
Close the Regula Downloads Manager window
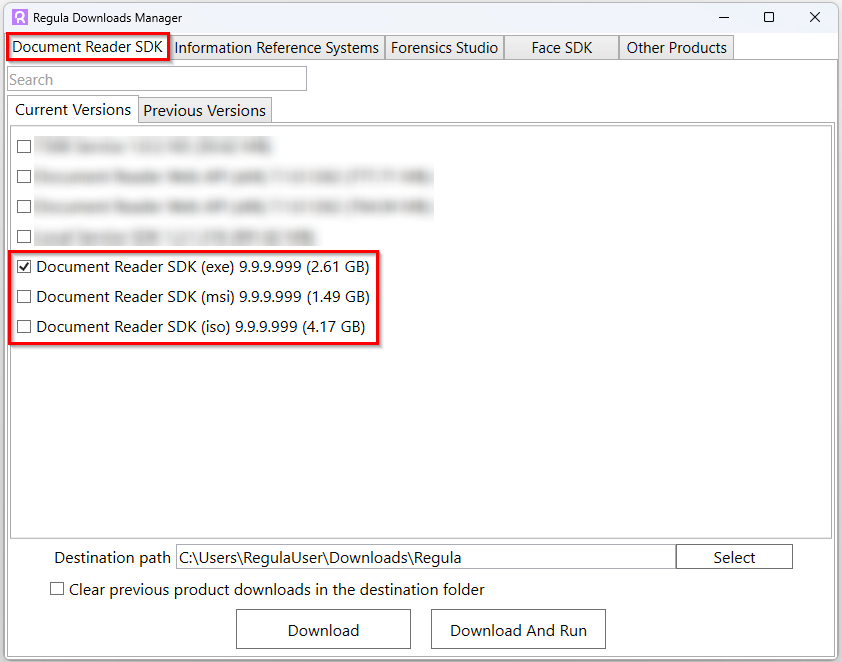[815, 17]
